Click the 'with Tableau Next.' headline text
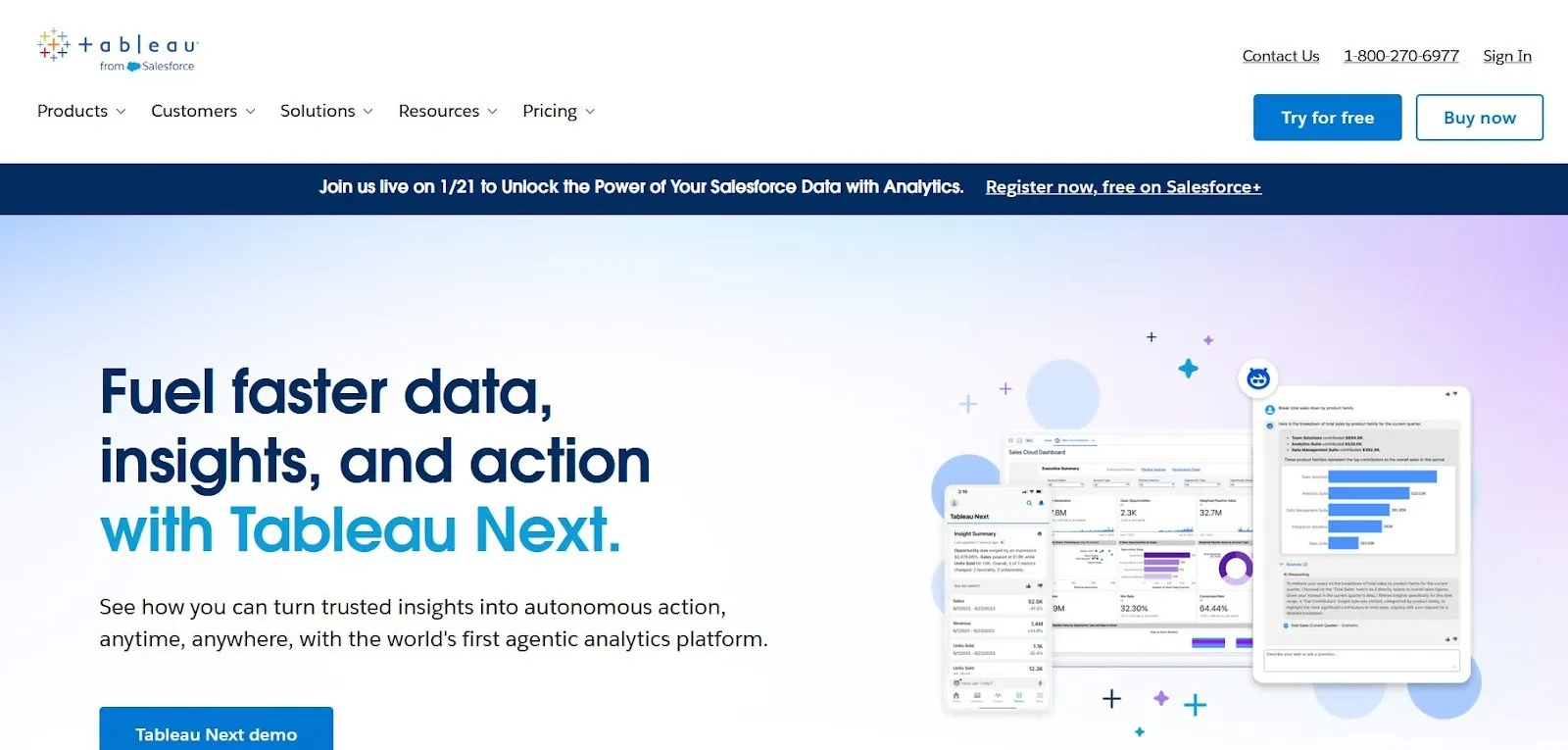This screenshot has width=1568, height=750. 361,530
